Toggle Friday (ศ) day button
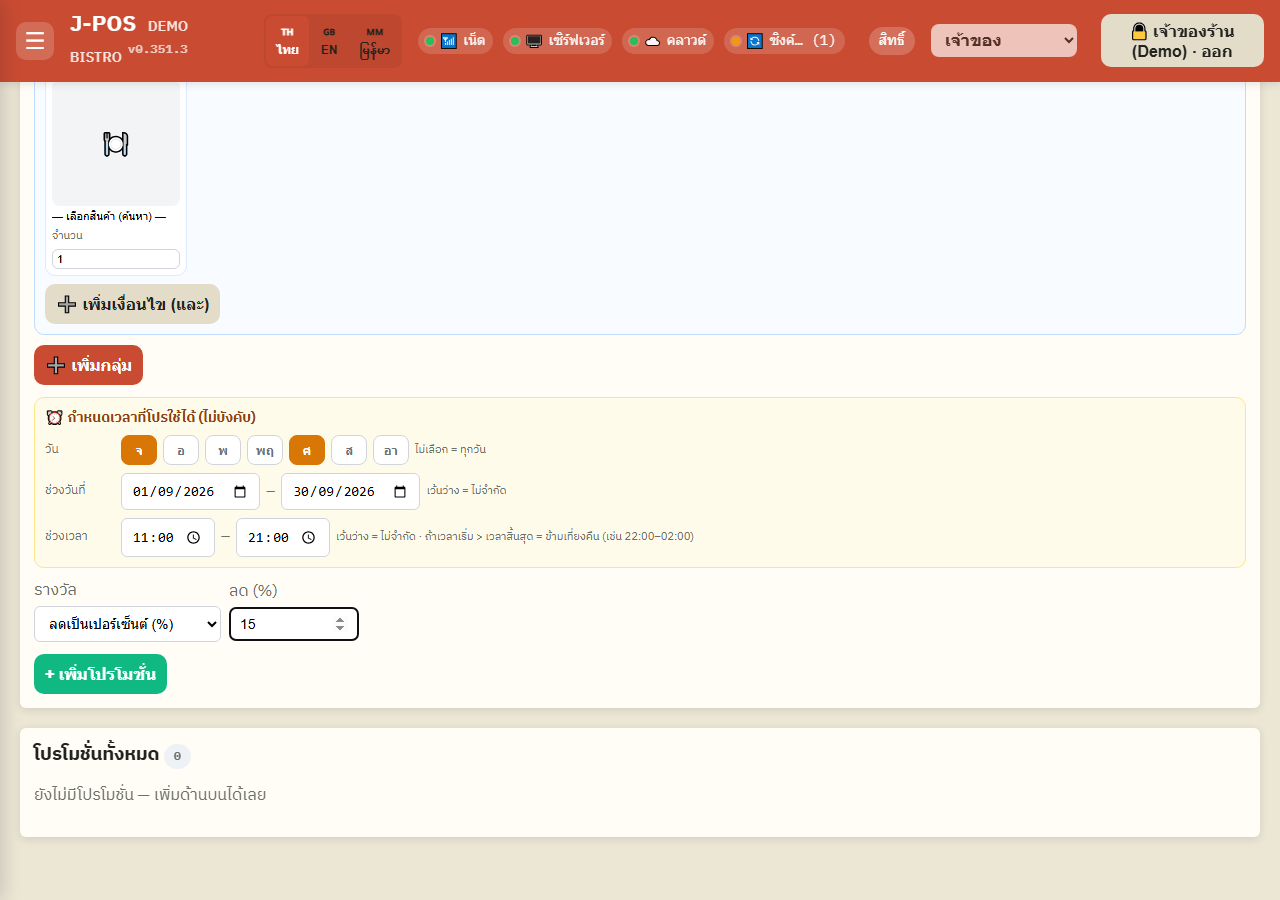1280x900 pixels. [307, 450]
